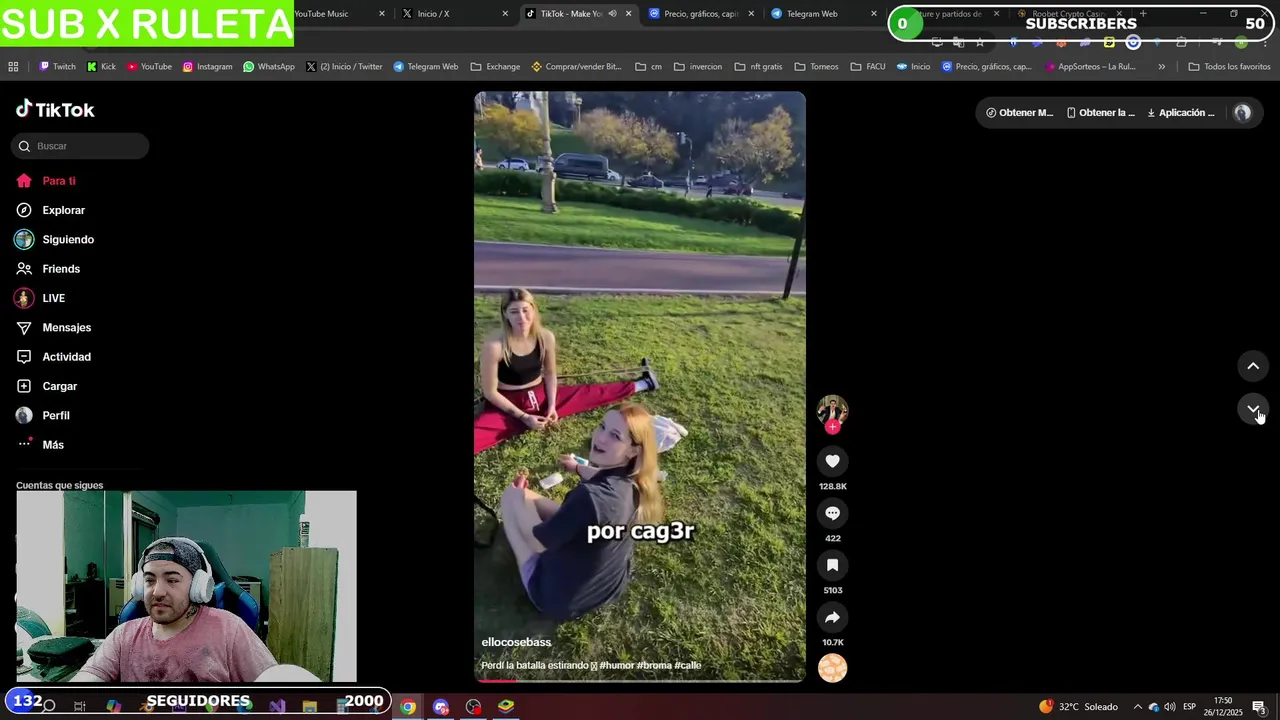Screen dimensions: 1280x720
Task: Open the WhatsApp bookmark
Action: coord(269,67)
